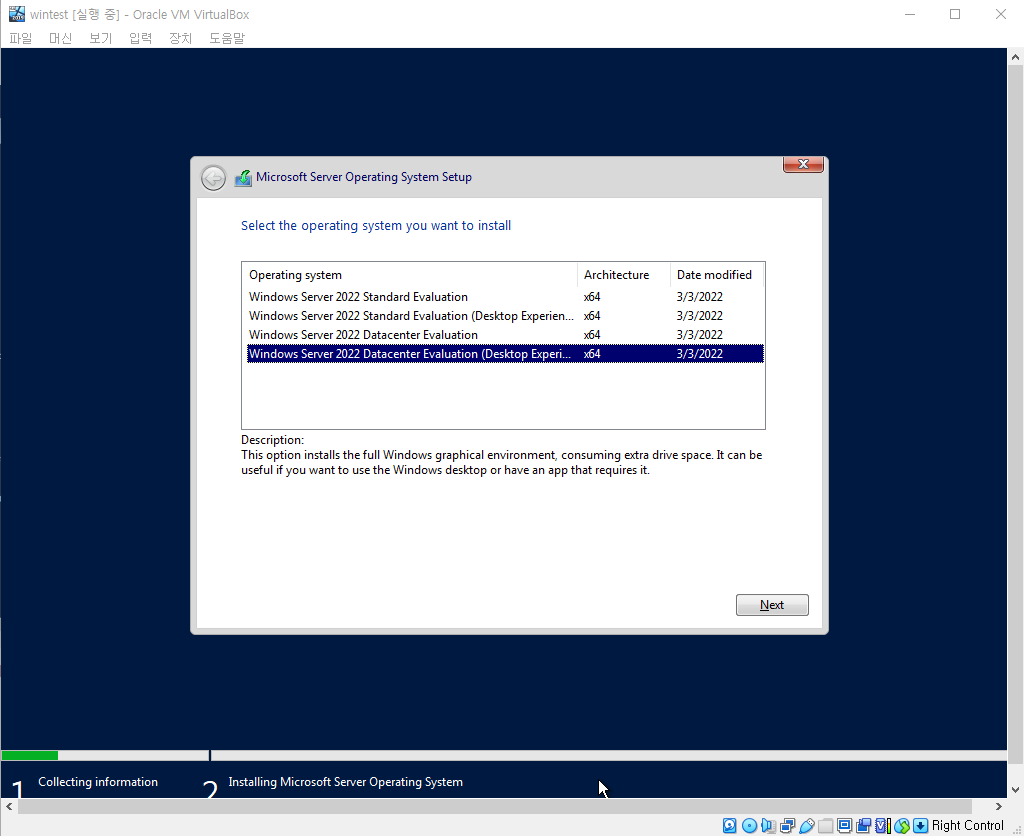The height and width of the screenshot is (836, 1024).
Task: Open the 보기 menu
Action: [x=101, y=38]
